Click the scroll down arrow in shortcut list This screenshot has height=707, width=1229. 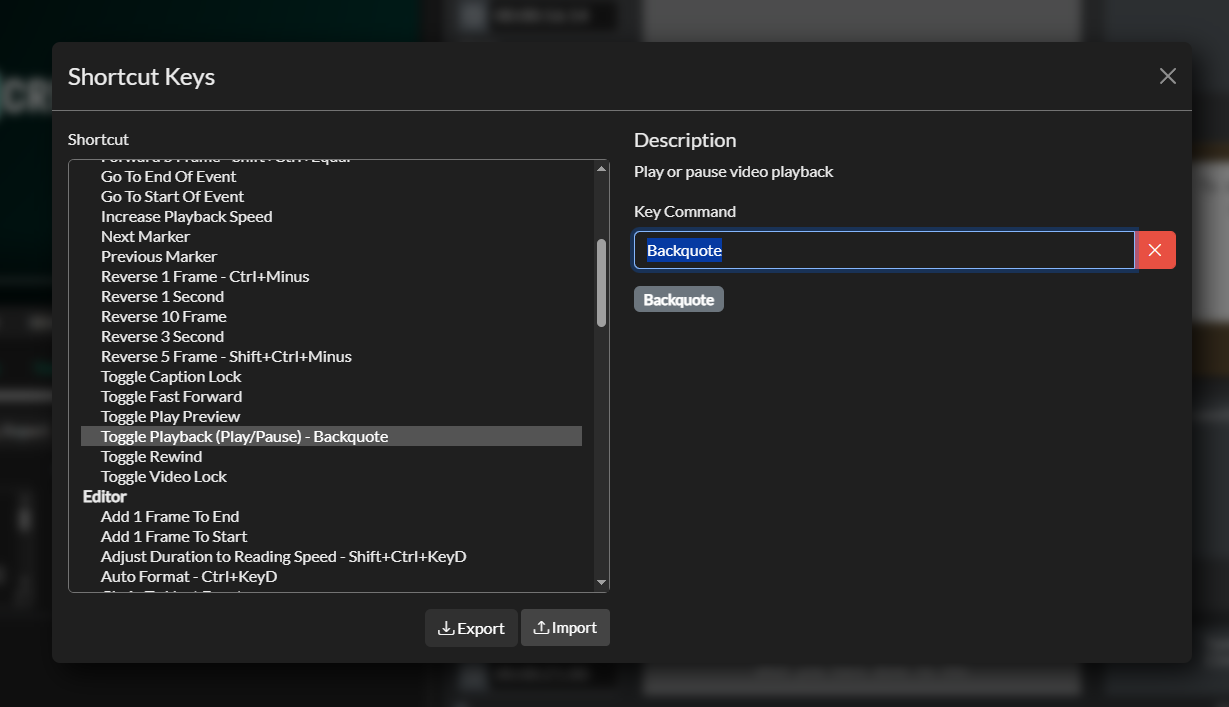pyautogui.click(x=601, y=582)
